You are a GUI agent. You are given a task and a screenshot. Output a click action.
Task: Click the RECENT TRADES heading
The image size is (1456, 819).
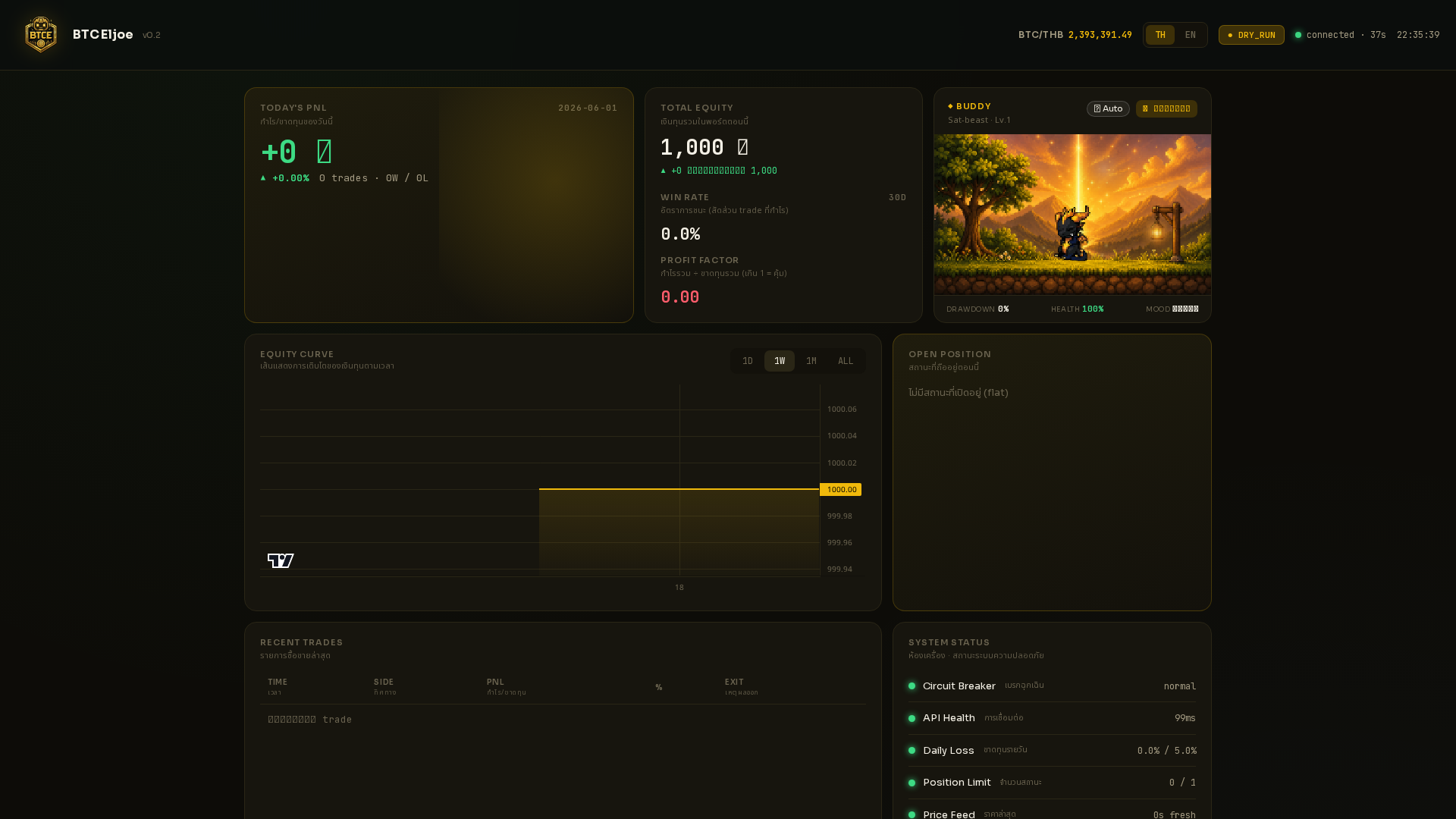coord(302,642)
